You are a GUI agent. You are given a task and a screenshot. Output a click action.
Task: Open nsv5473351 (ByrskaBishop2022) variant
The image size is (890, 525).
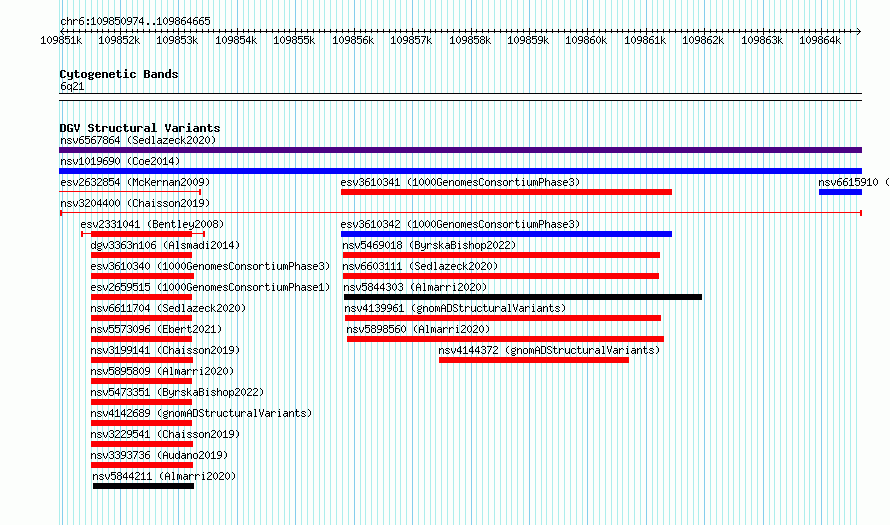(177, 392)
